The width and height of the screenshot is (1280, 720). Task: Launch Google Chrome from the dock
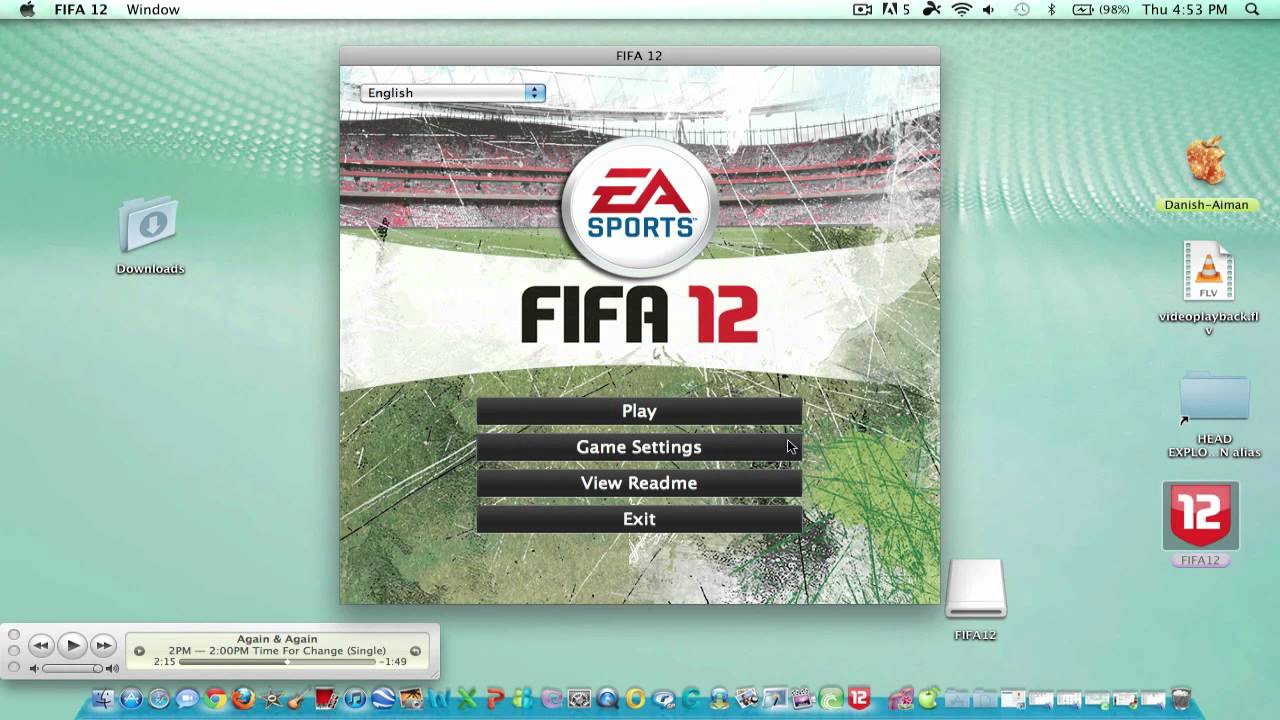coord(215,698)
